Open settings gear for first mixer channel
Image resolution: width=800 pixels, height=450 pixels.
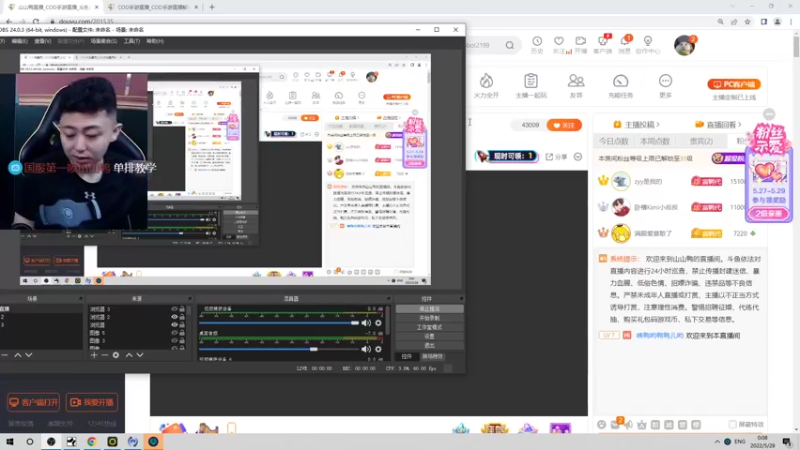pyautogui.click(x=378, y=323)
